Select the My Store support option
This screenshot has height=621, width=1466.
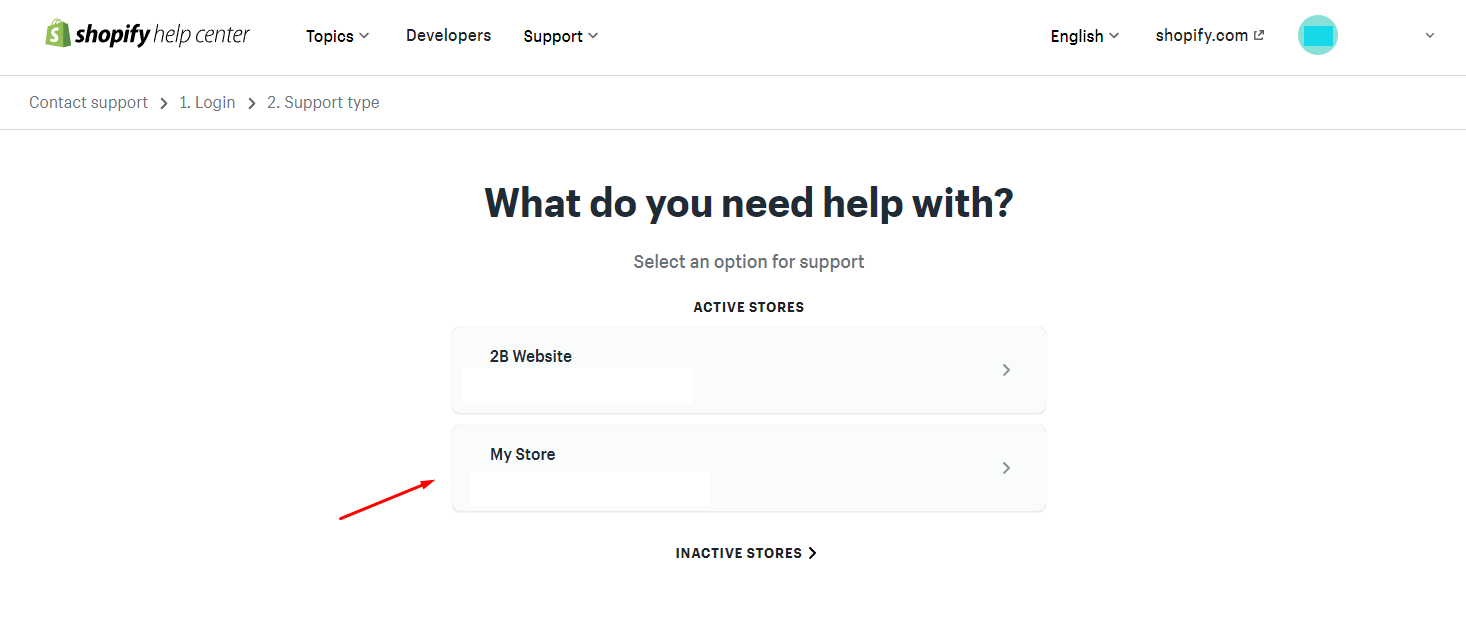click(748, 467)
